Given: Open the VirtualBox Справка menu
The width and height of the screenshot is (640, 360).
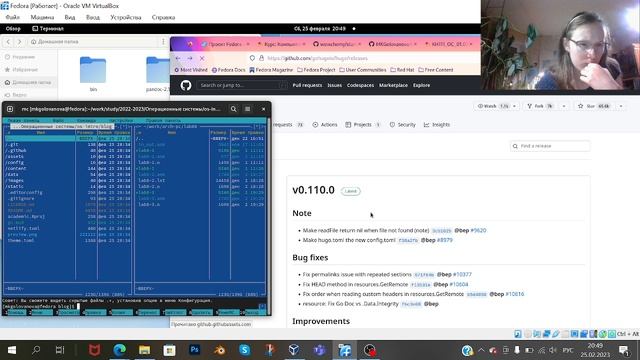Looking at the screenshot, I should pyautogui.click(x=163, y=18).
